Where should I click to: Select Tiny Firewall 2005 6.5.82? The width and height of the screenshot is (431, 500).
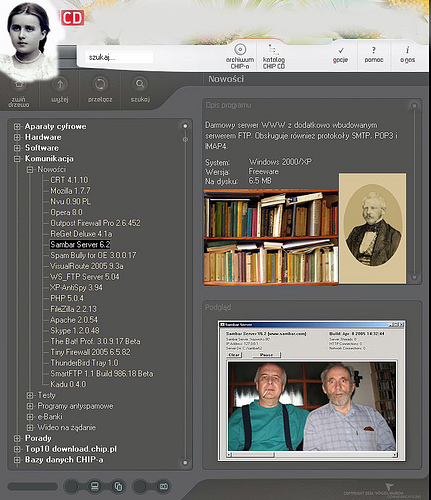tap(90, 352)
